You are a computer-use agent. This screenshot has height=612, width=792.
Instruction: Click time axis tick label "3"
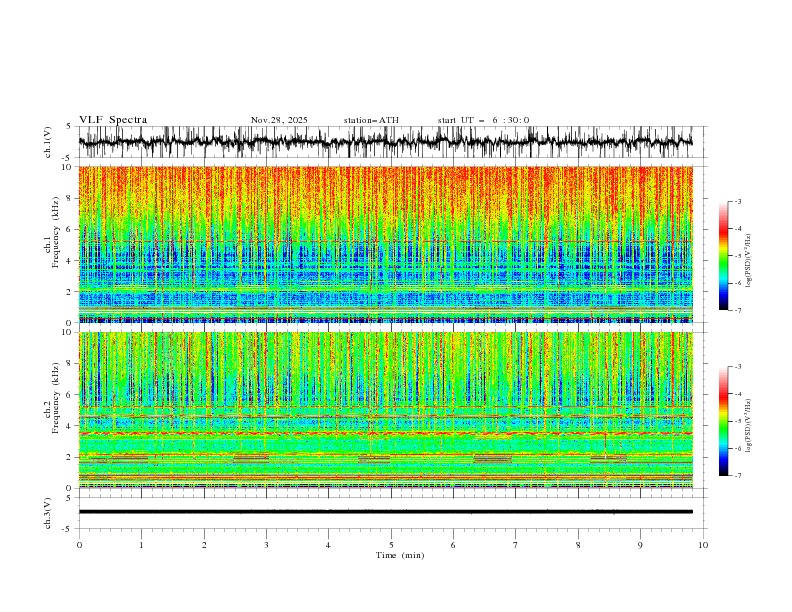click(x=266, y=545)
